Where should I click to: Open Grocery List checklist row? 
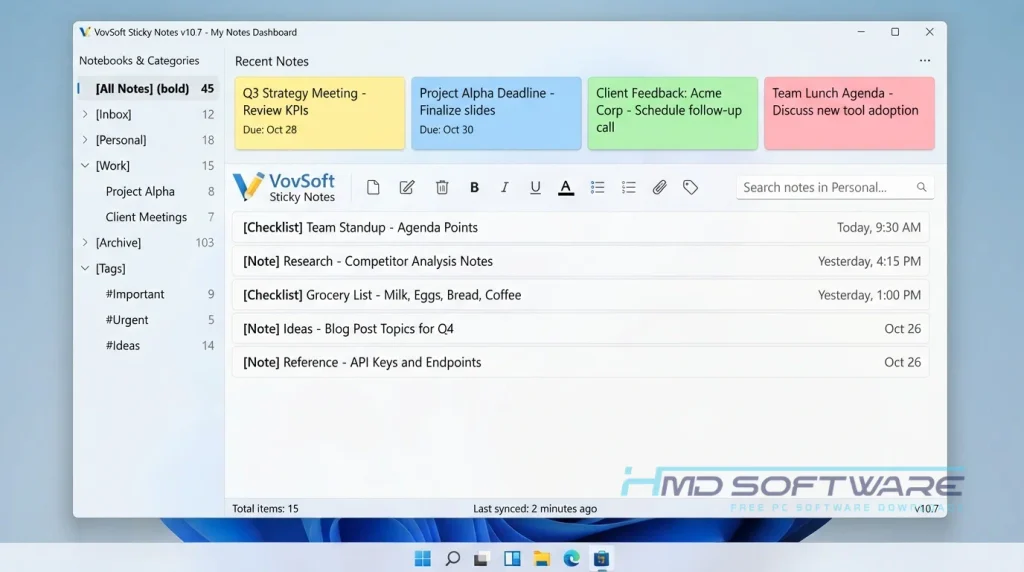coord(581,295)
